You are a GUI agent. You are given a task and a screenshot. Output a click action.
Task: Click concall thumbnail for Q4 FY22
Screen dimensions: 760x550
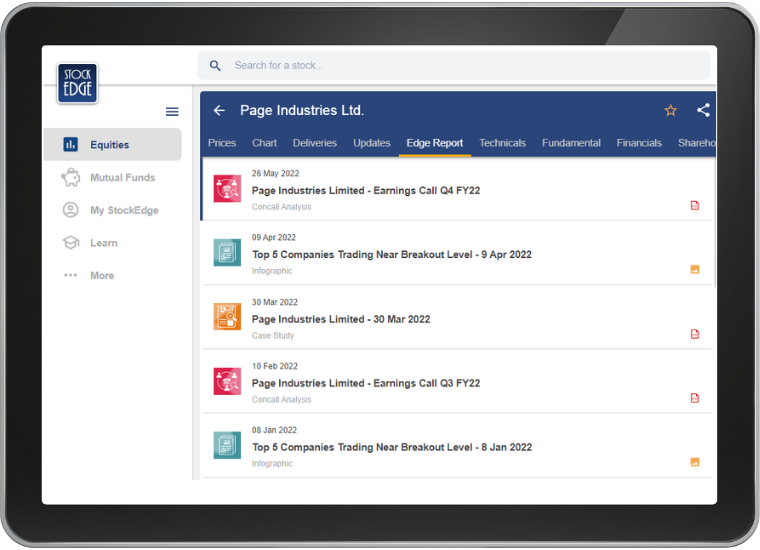pyautogui.click(x=227, y=189)
